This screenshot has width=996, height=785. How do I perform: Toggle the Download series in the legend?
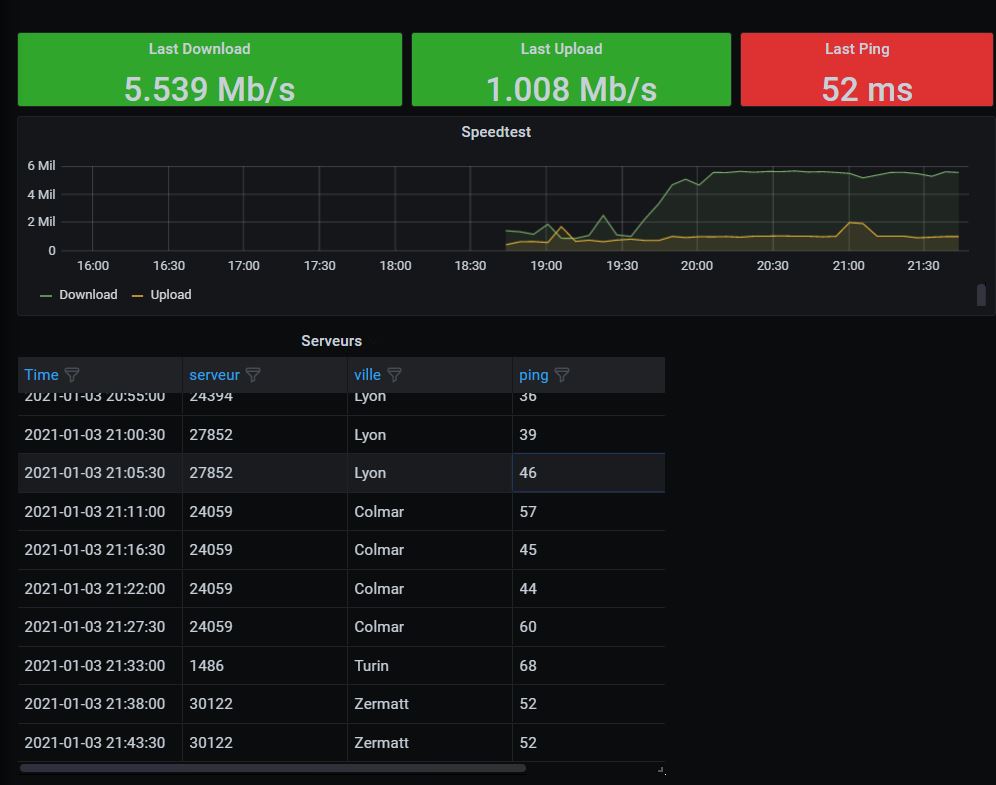click(x=88, y=295)
